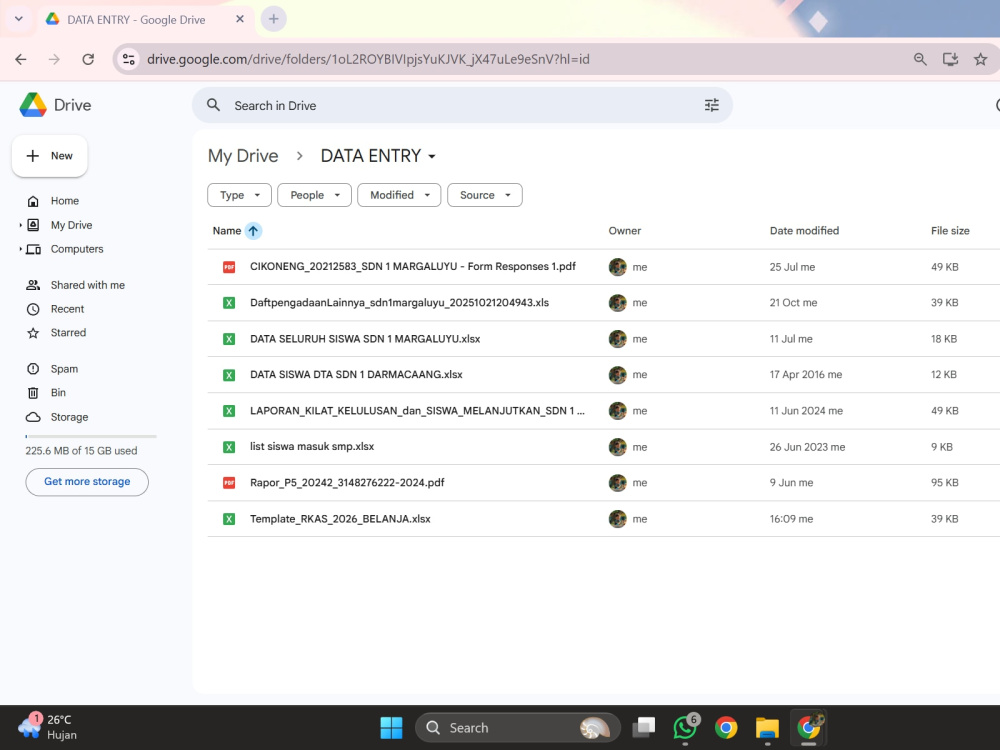Open a new browser tab
The image size is (1000, 750).
274,19
